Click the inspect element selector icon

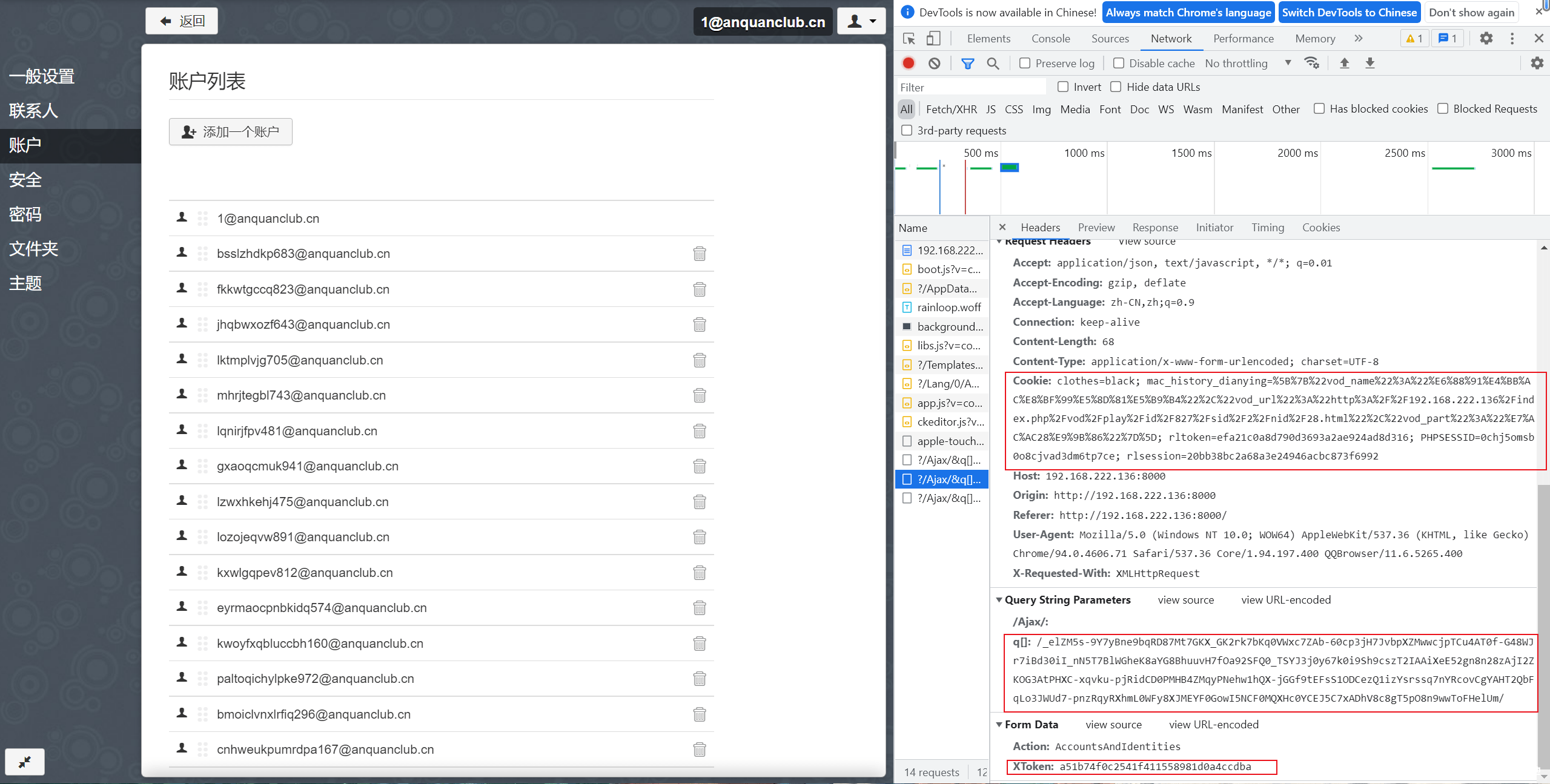click(x=909, y=38)
